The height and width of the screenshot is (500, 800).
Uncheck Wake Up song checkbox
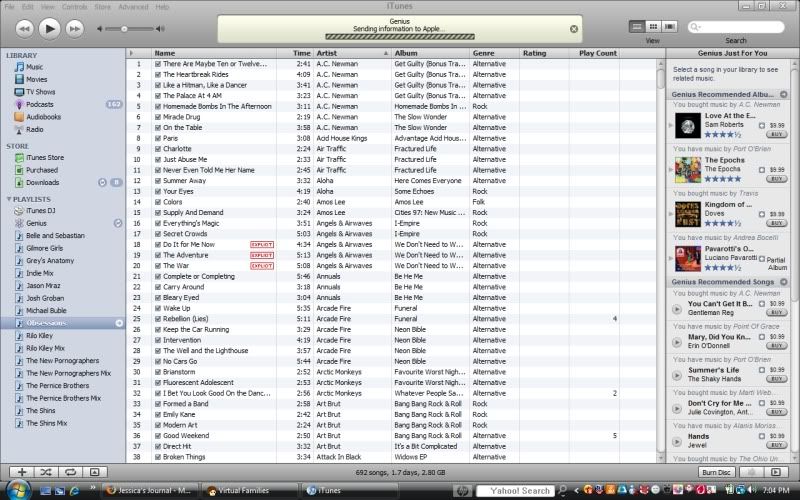(x=158, y=309)
